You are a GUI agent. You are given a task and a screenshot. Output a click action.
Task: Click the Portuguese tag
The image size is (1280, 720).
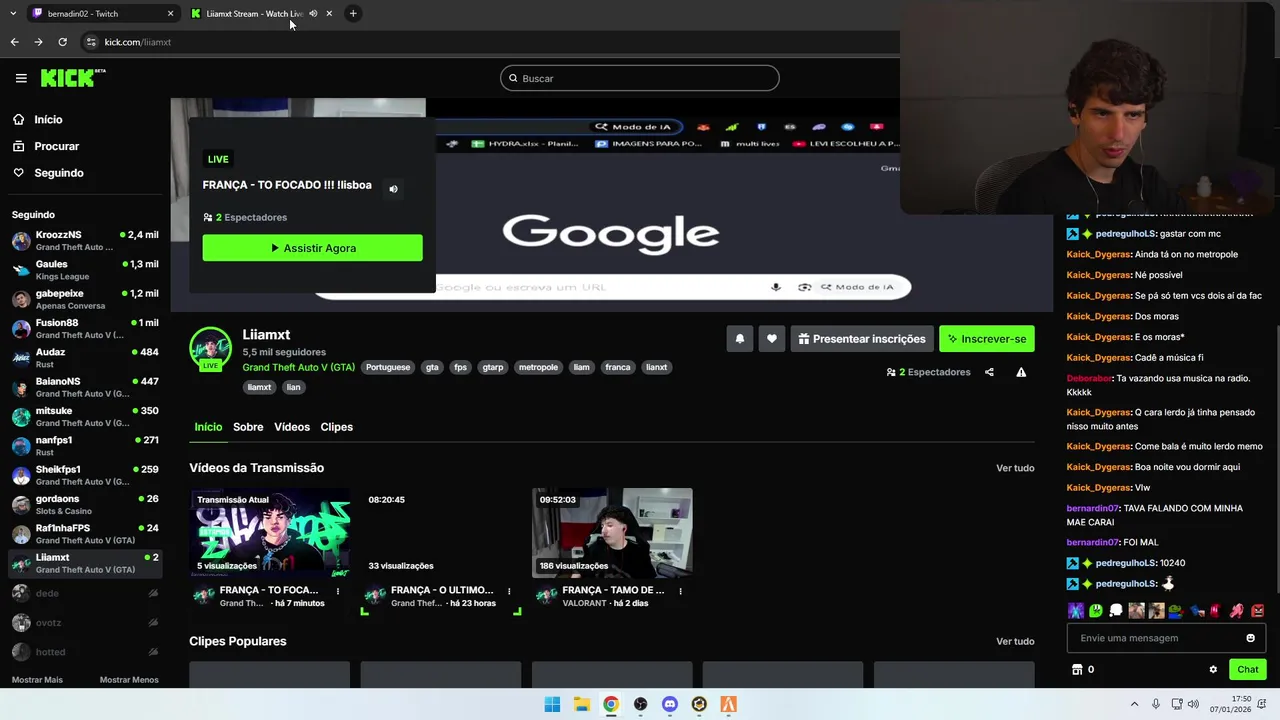point(388,367)
